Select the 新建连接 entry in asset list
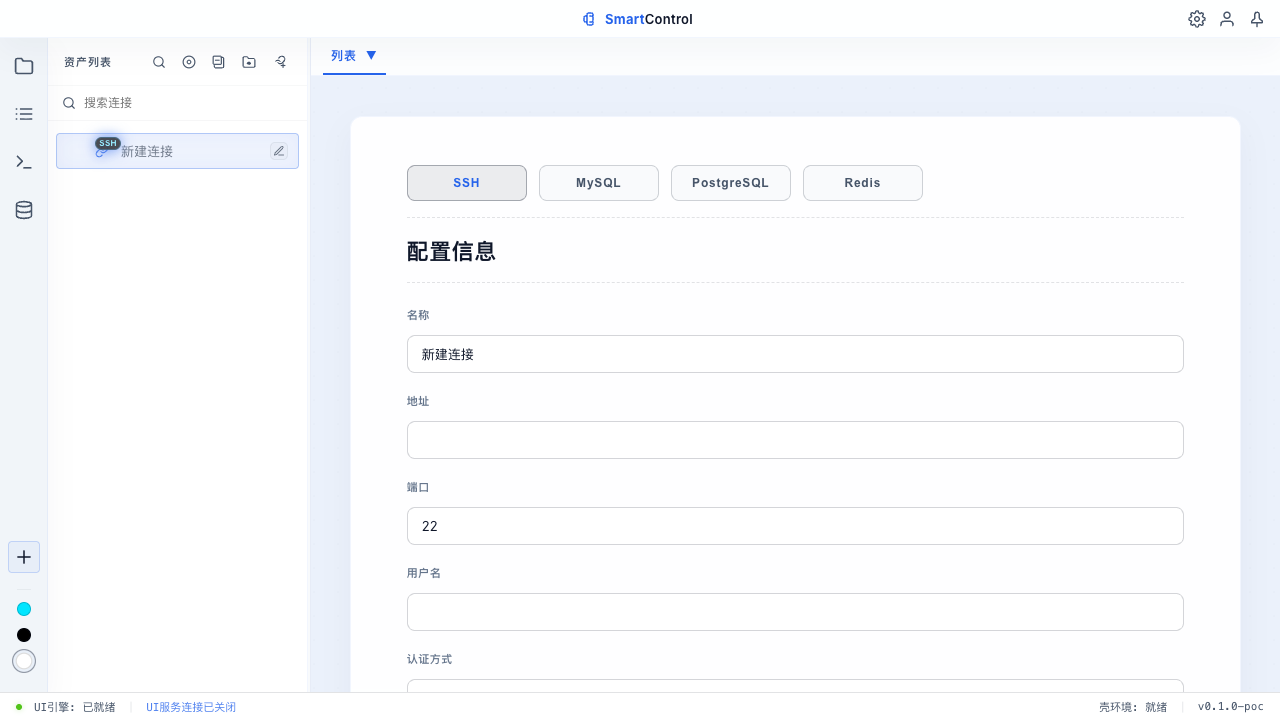 coord(177,151)
